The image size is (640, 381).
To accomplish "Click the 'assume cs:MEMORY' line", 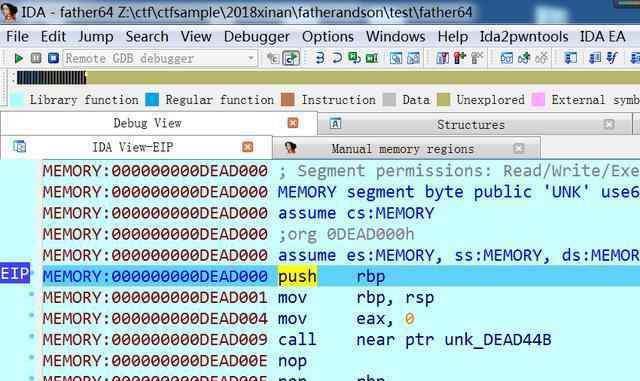I will (x=356, y=213).
